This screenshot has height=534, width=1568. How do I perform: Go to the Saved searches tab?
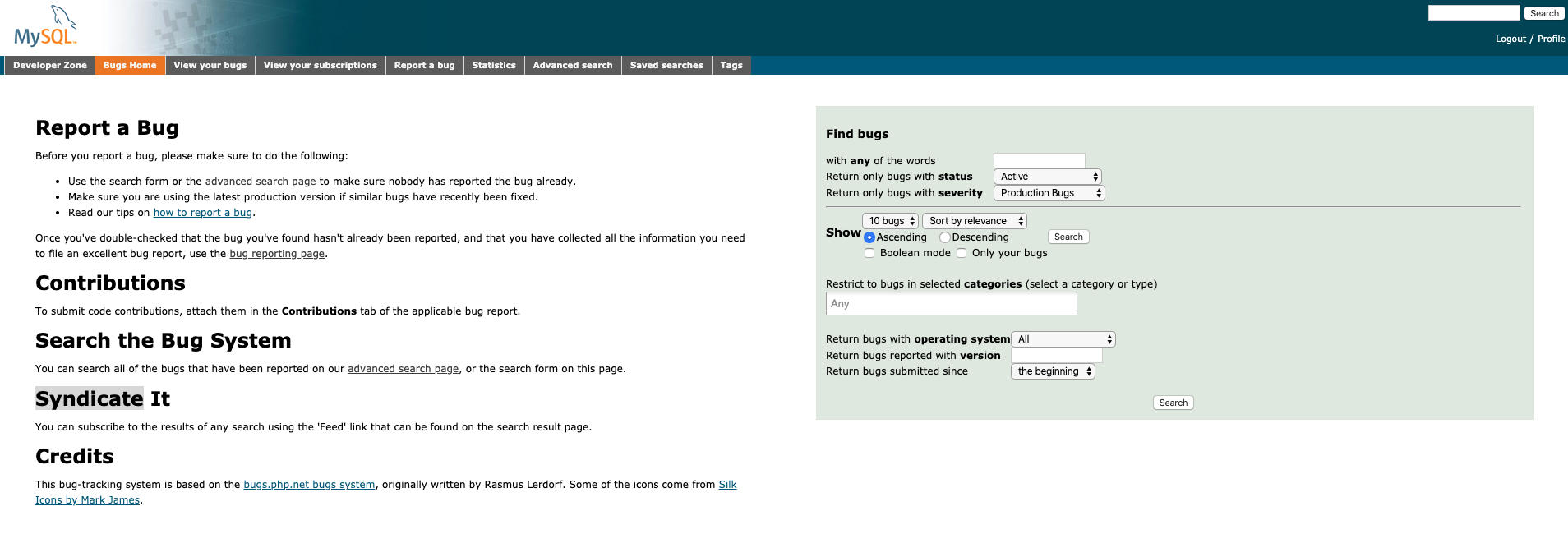[666, 66]
